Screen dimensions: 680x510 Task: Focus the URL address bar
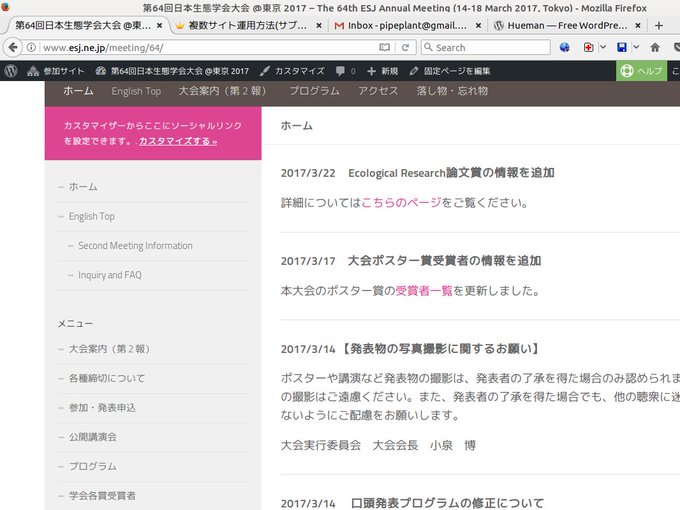click(208, 47)
